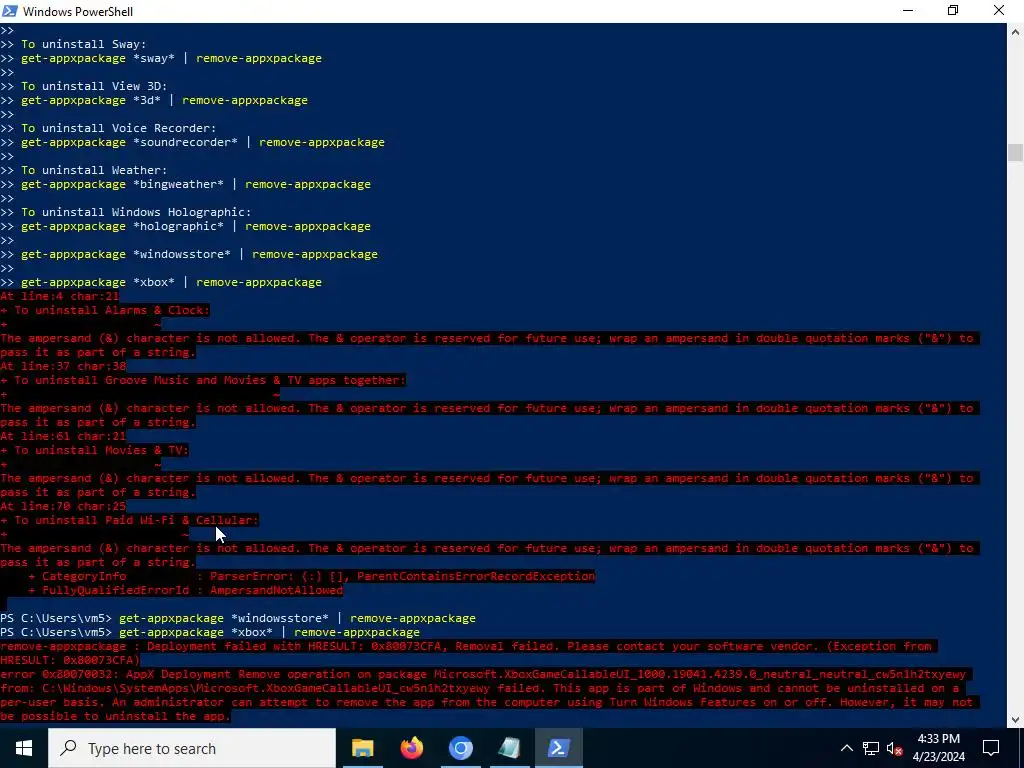Image resolution: width=1024 pixels, height=768 pixels.
Task: Click 'To uninstall Windows Holographic:' text
Action: pyautogui.click(x=136, y=212)
